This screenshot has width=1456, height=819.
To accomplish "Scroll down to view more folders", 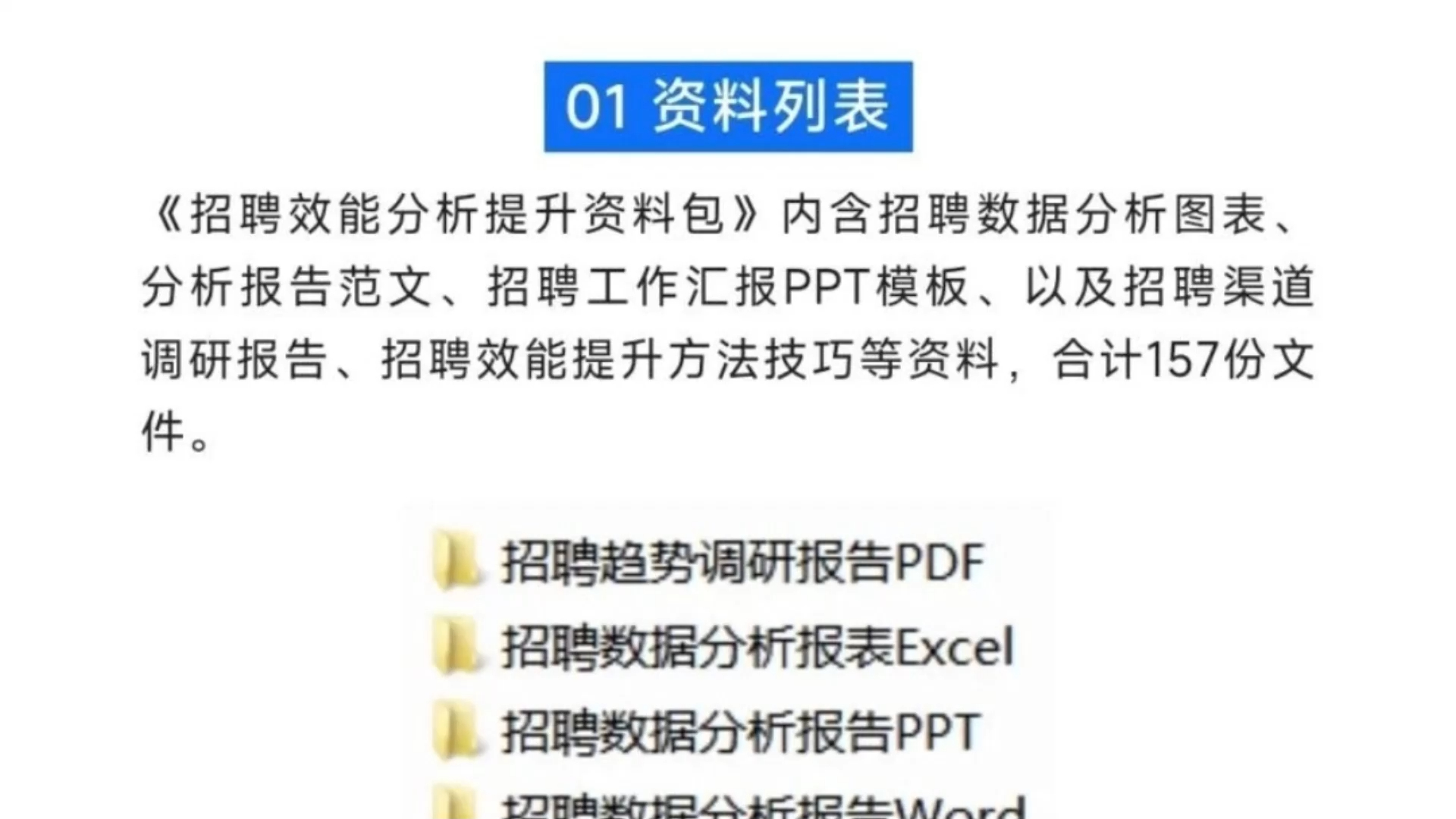I will click(x=728, y=800).
